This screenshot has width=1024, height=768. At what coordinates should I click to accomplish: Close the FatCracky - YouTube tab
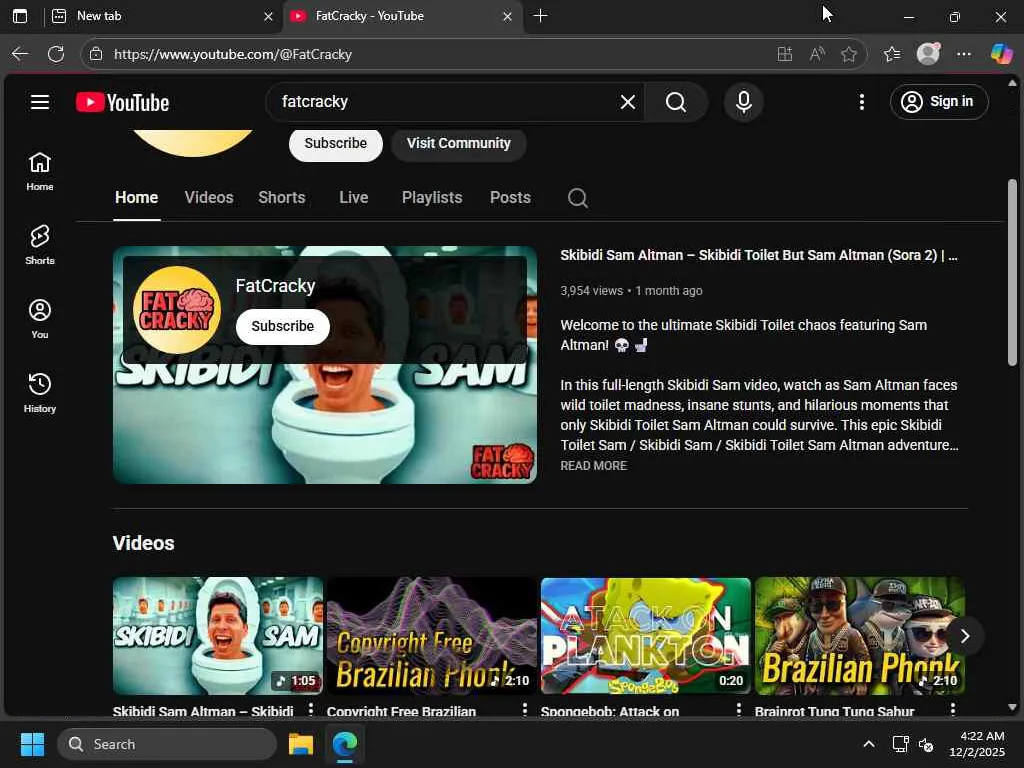click(x=507, y=16)
